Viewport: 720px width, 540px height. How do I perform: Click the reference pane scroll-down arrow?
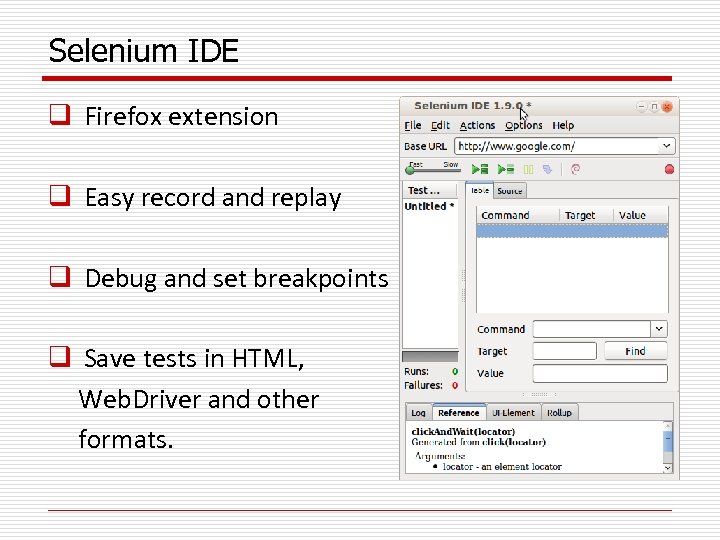[668, 467]
